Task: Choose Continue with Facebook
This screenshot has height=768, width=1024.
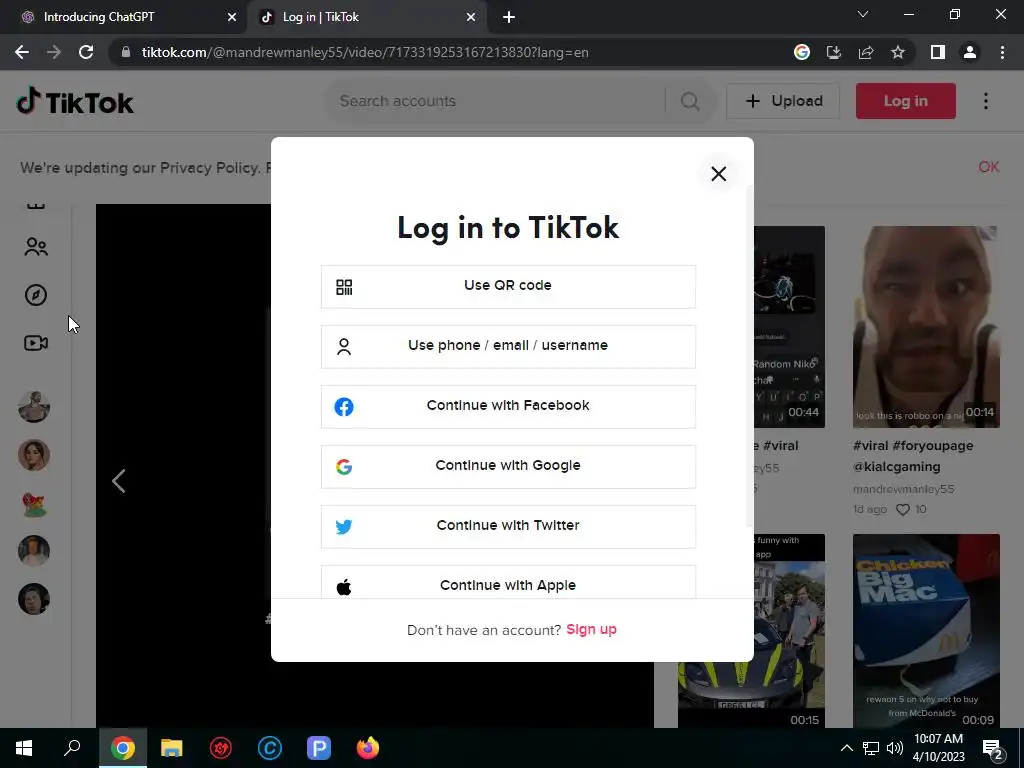Action: pyautogui.click(x=508, y=407)
